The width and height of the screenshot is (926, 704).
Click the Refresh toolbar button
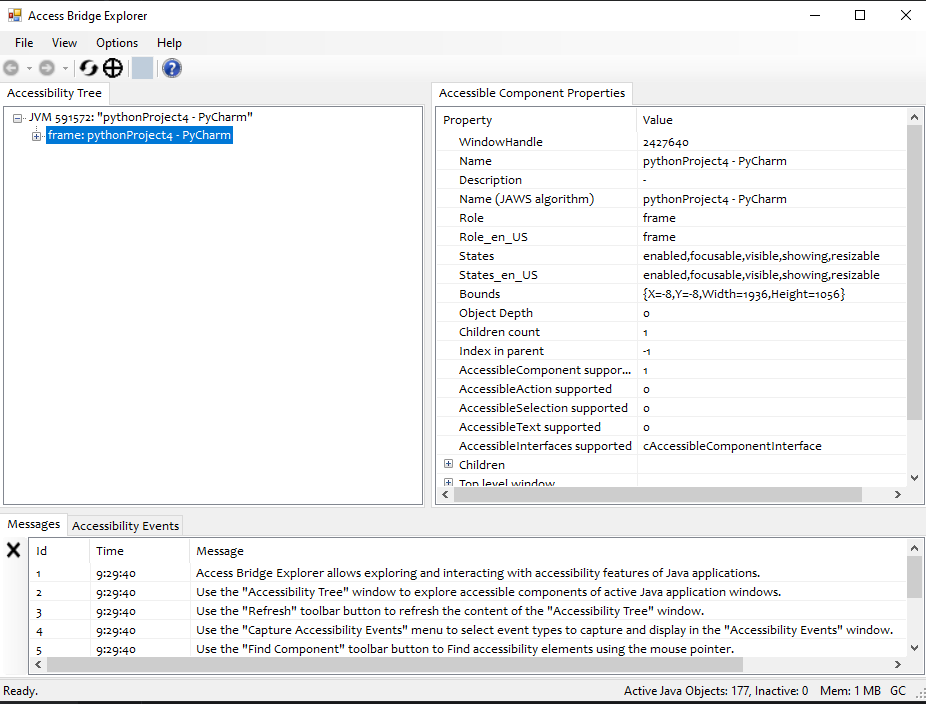coord(89,69)
